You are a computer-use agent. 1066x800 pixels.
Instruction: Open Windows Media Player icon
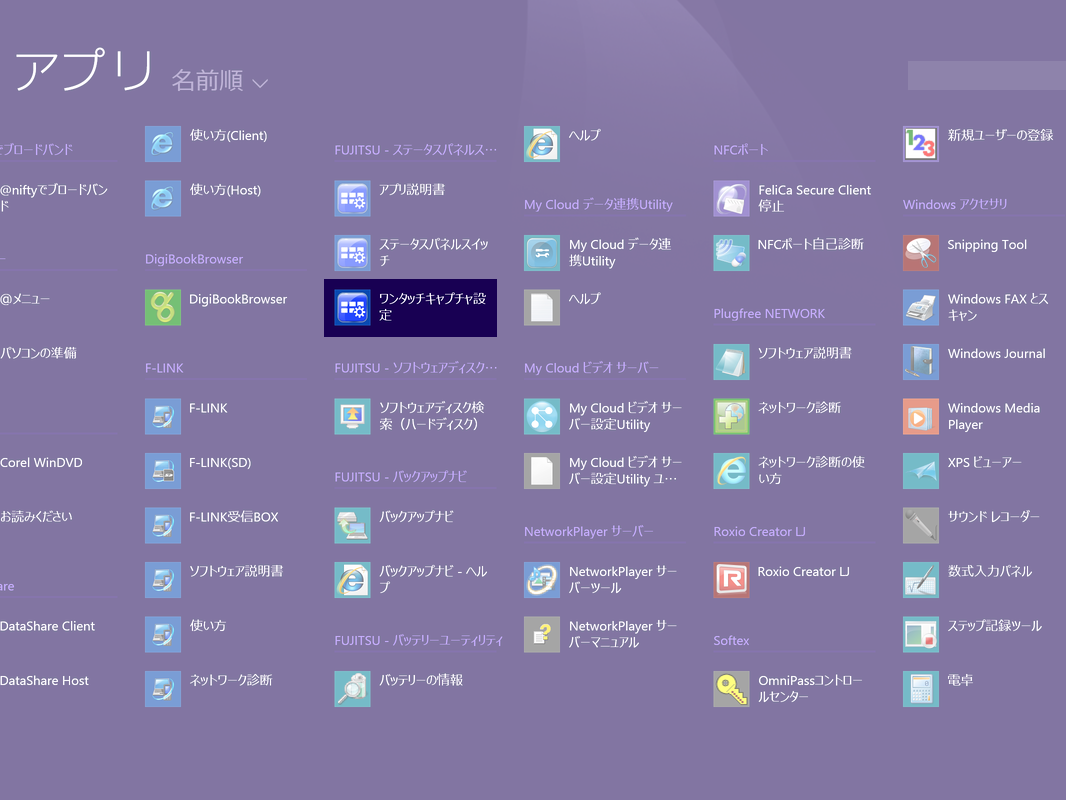(x=920, y=416)
